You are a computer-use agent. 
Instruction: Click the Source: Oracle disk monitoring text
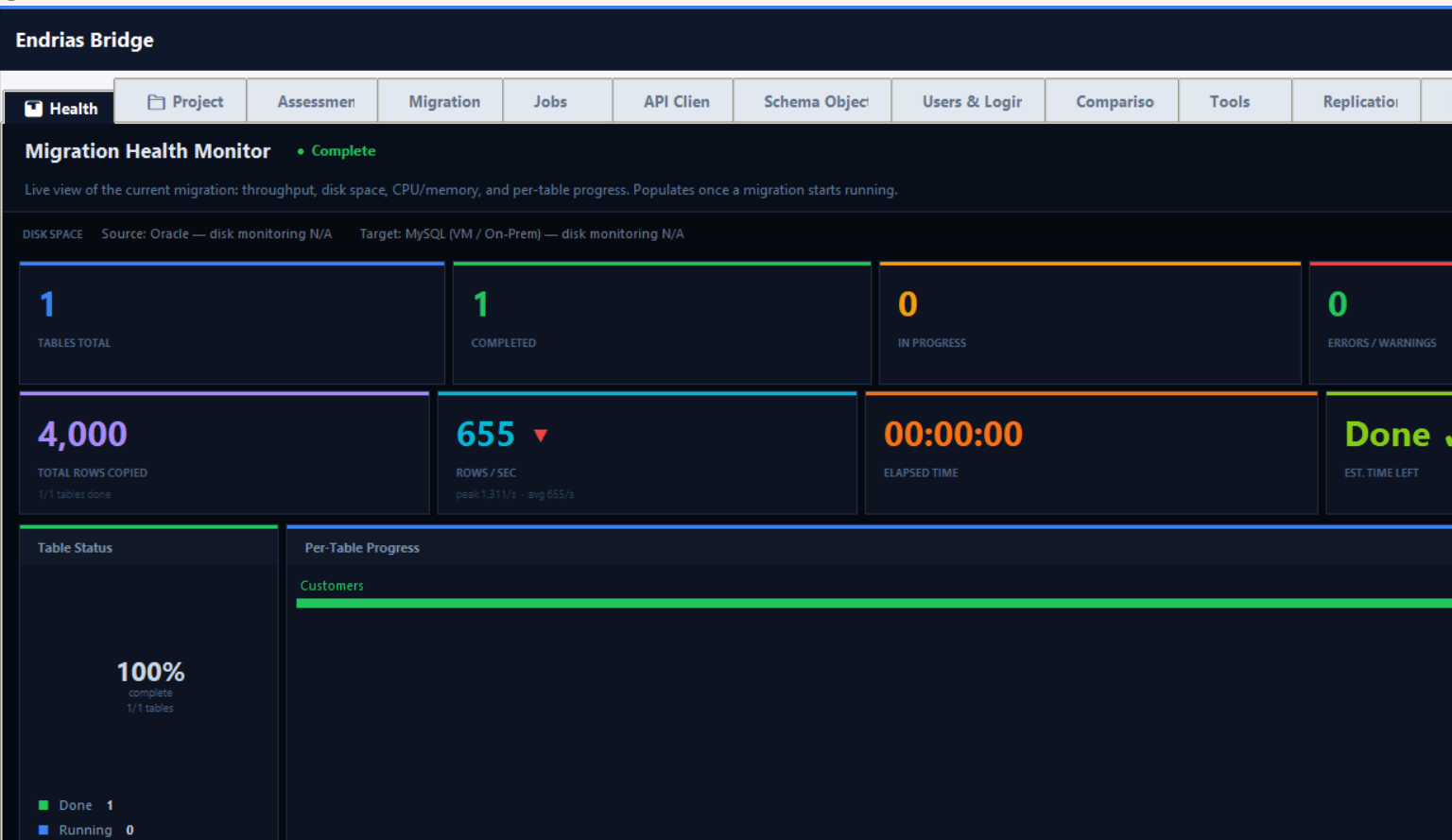click(216, 233)
